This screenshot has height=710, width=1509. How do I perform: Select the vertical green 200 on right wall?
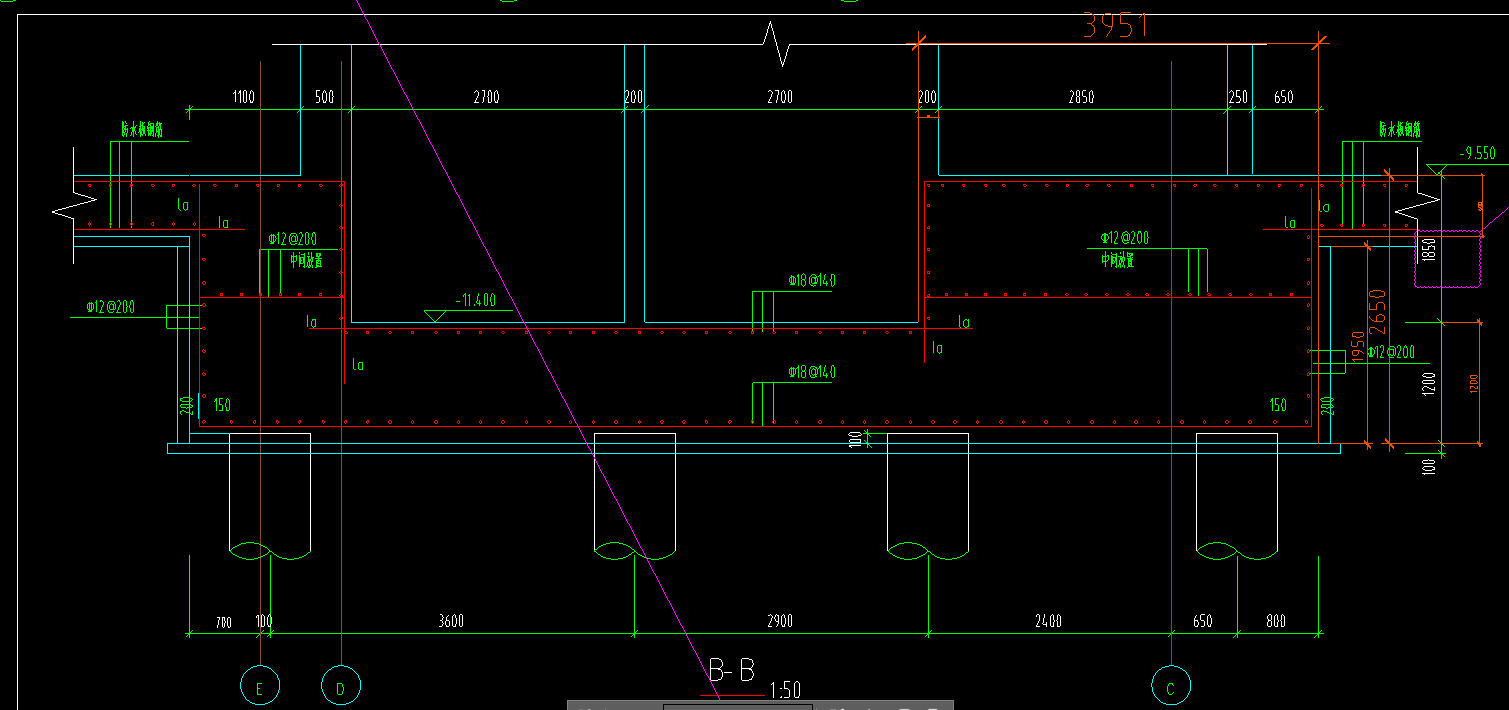pyautogui.click(x=1327, y=405)
